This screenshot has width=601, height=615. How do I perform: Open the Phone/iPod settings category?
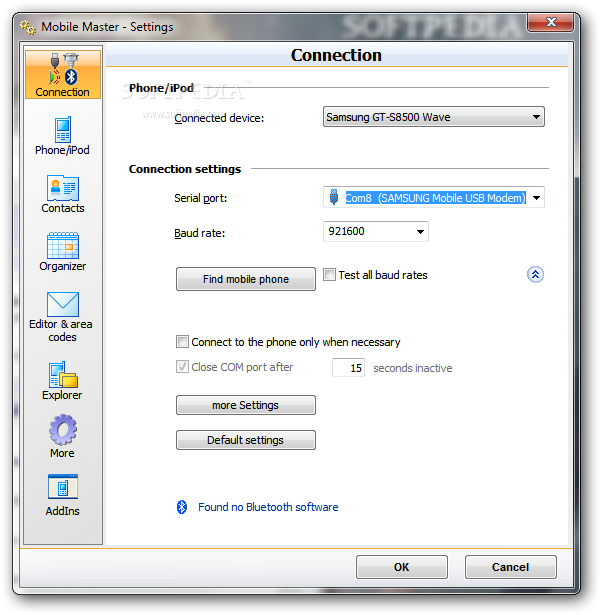click(x=62, y=136)
